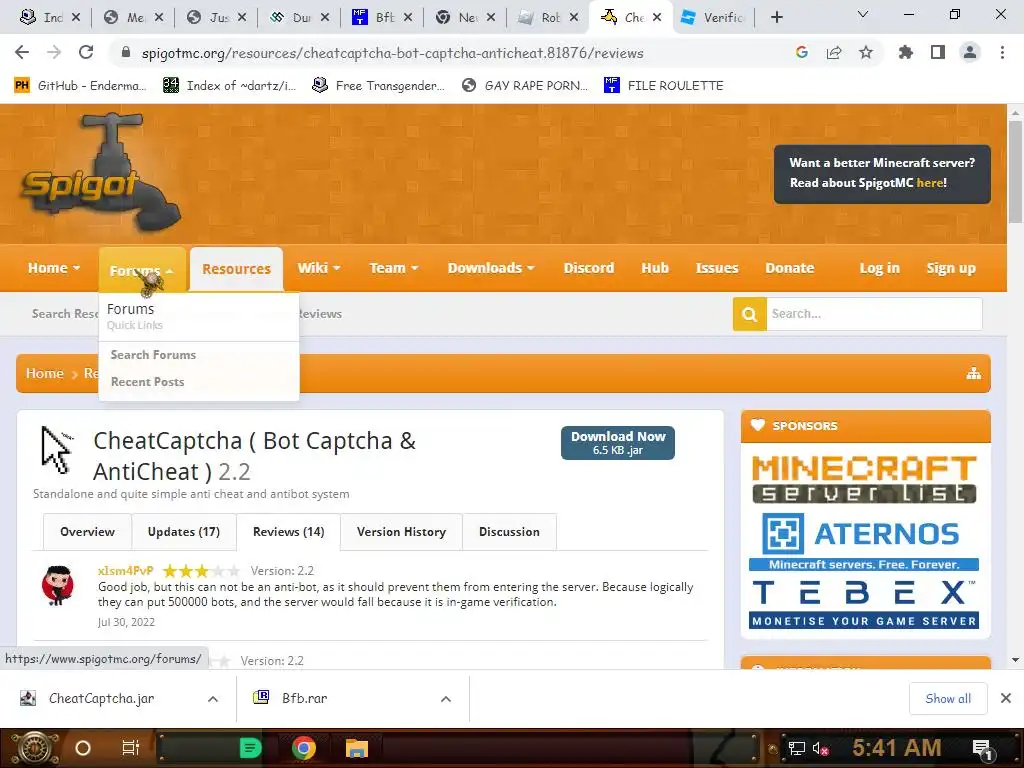
Task: Click the page vertical scrollbar thumb
Action: pos(1016,172)
